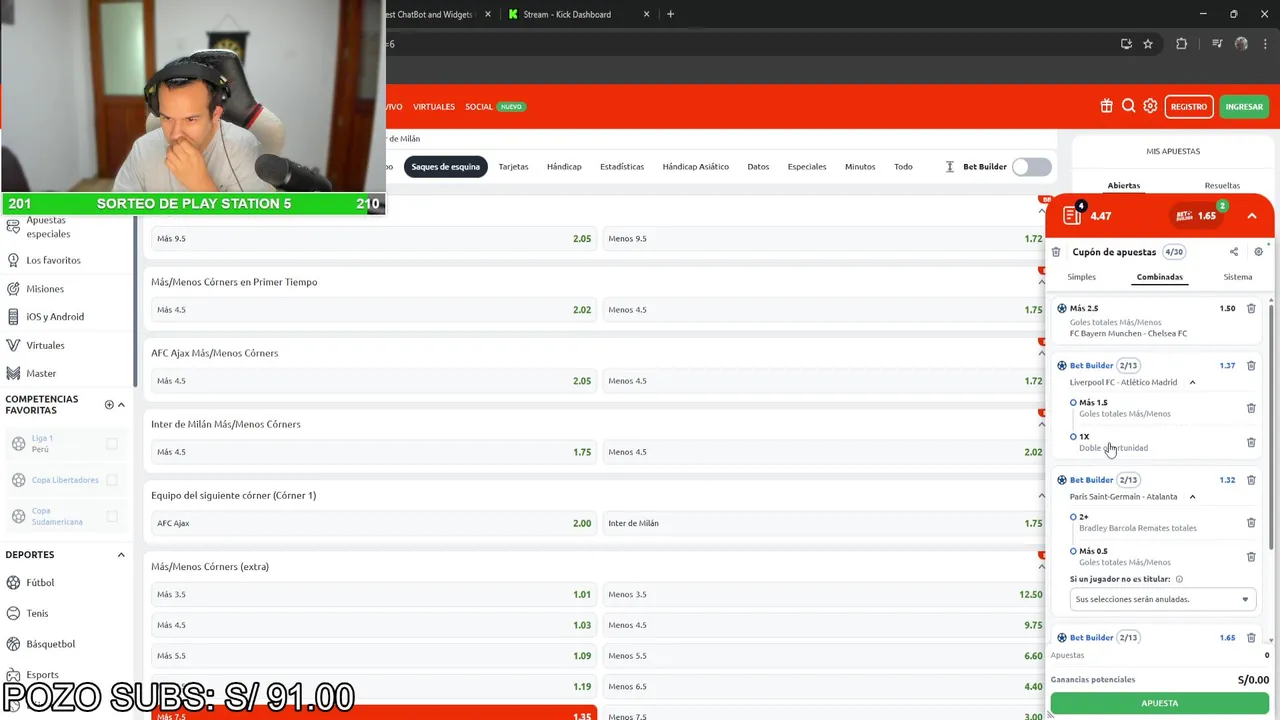The image size is (1280, 720).
Task: Switch coupon to Simples tab
Action: 1081,277
